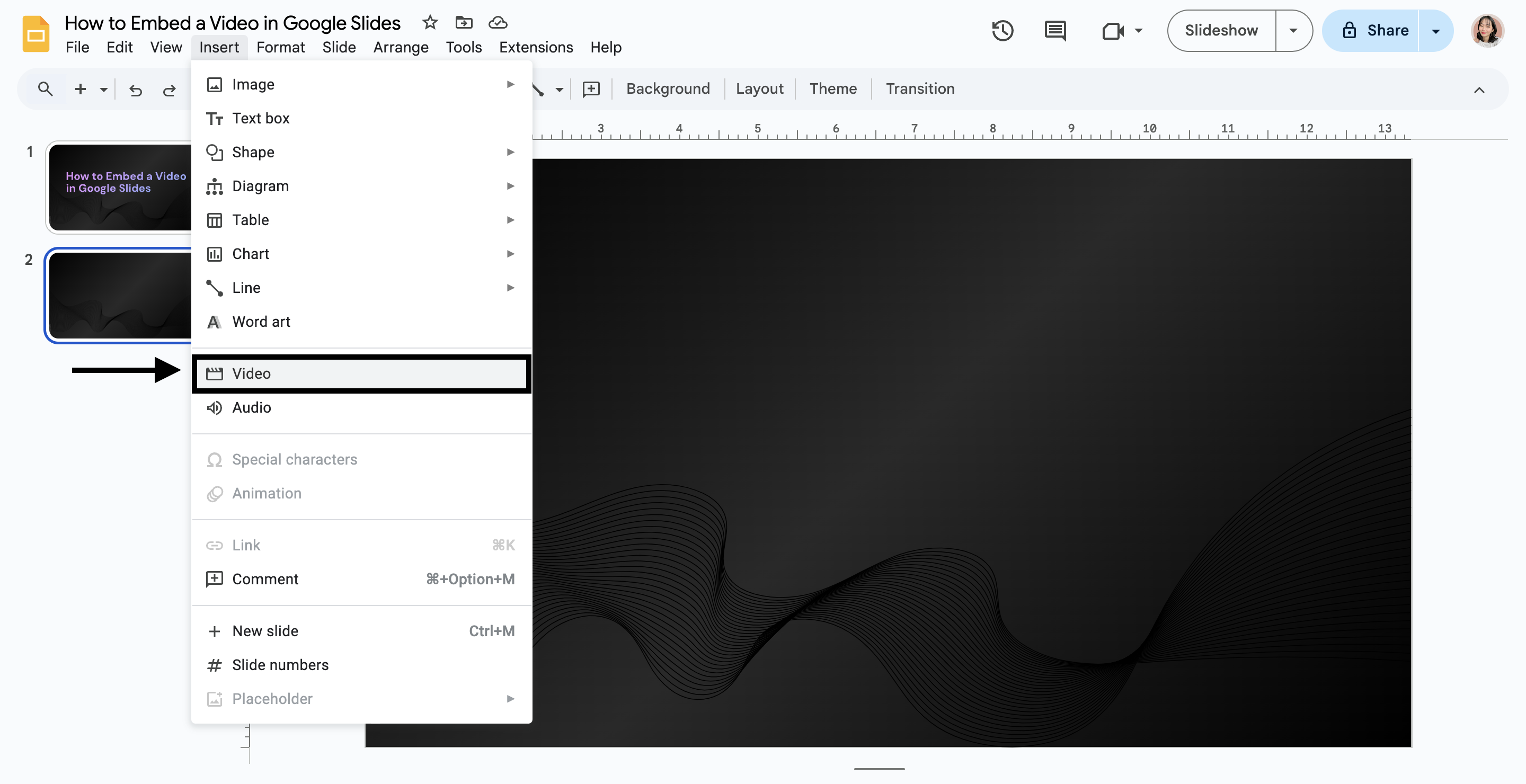Open the File menu
The image size is (1526, 784).
coord(77,47)
